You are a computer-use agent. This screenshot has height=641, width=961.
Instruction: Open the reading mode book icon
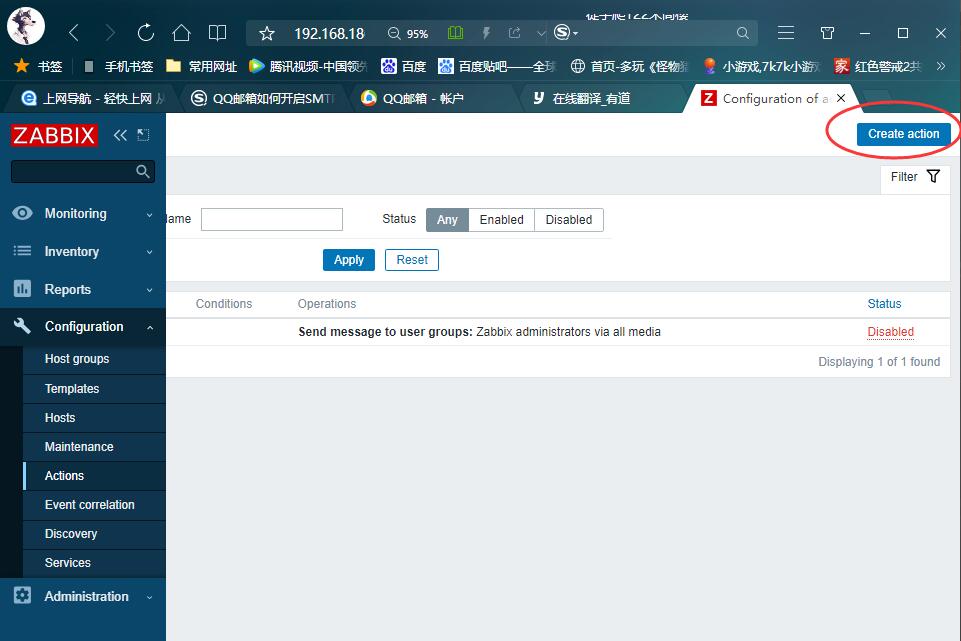217,32
